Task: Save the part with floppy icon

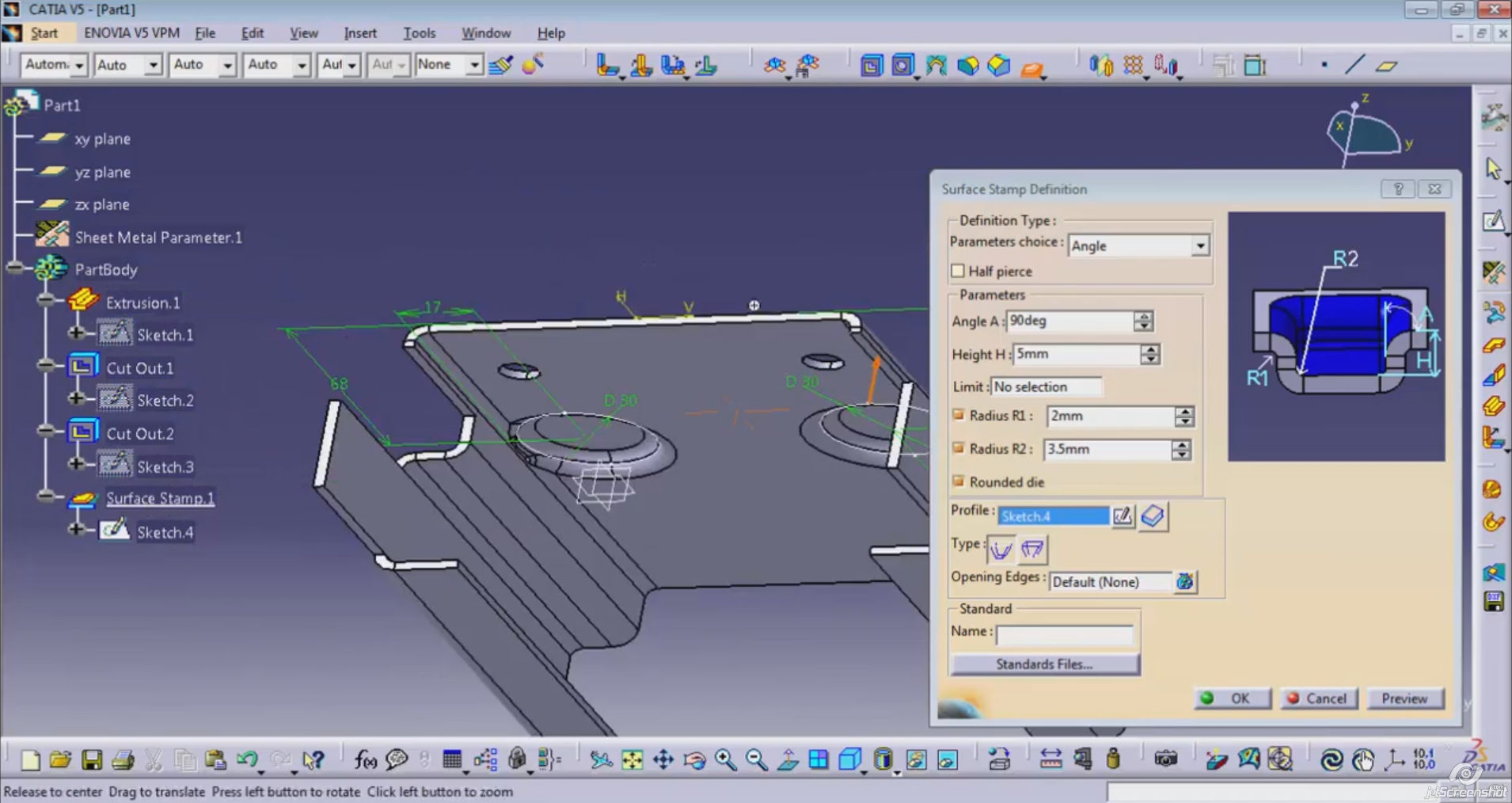Action: click(92, 760)
